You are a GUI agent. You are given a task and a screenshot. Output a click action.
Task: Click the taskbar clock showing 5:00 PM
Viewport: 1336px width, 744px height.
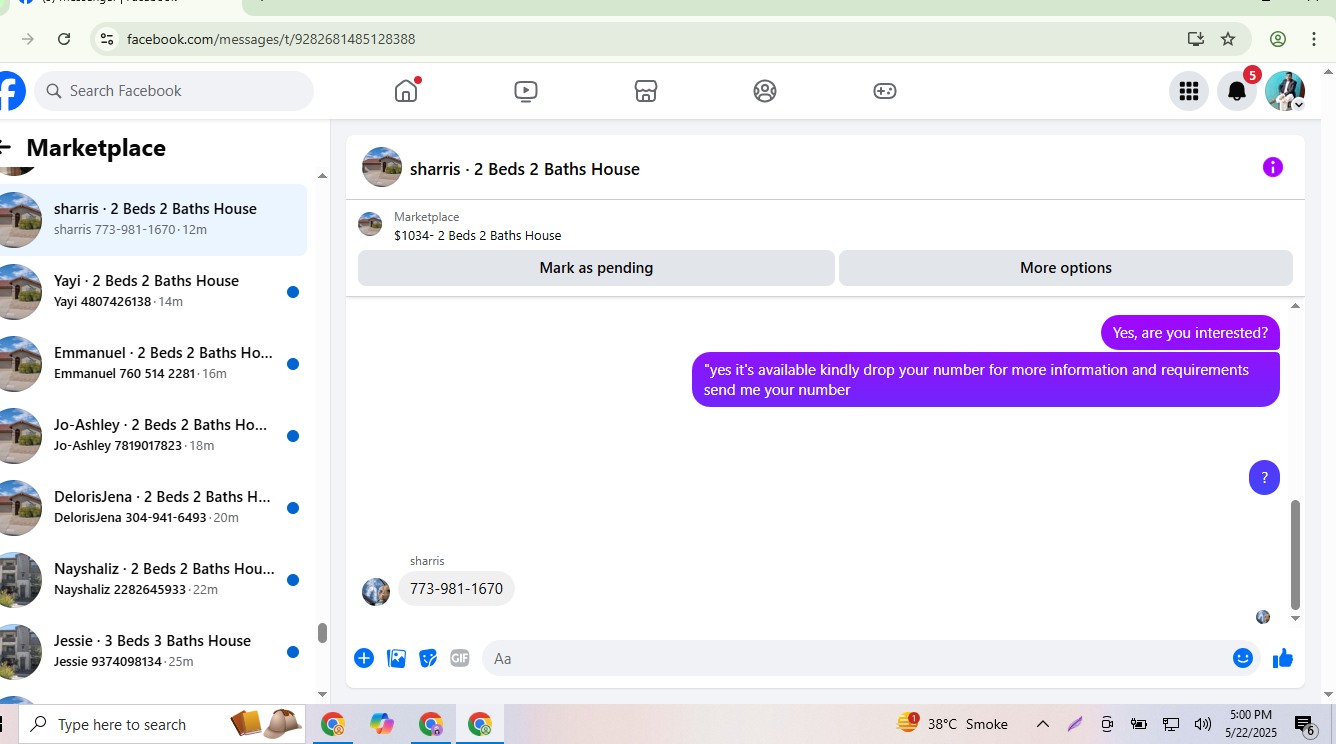click(1251, 724)
